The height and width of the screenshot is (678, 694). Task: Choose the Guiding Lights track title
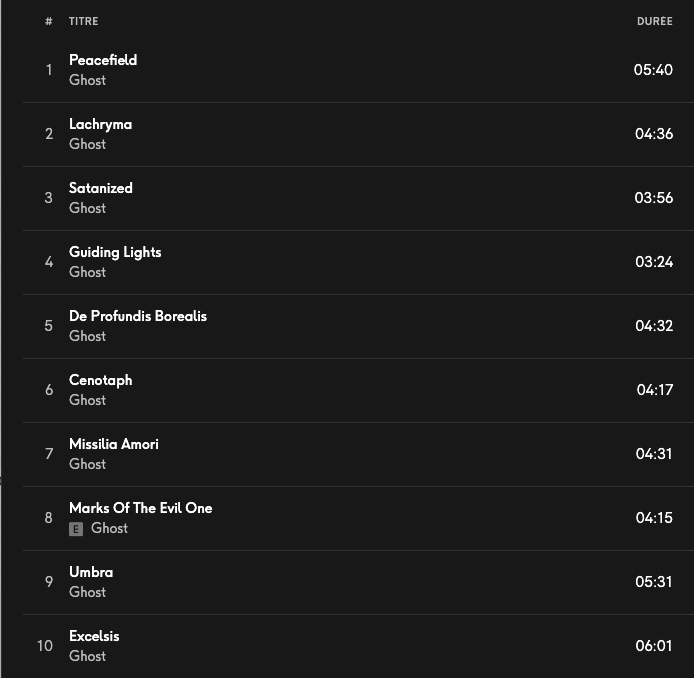click(x=115, y=252)
